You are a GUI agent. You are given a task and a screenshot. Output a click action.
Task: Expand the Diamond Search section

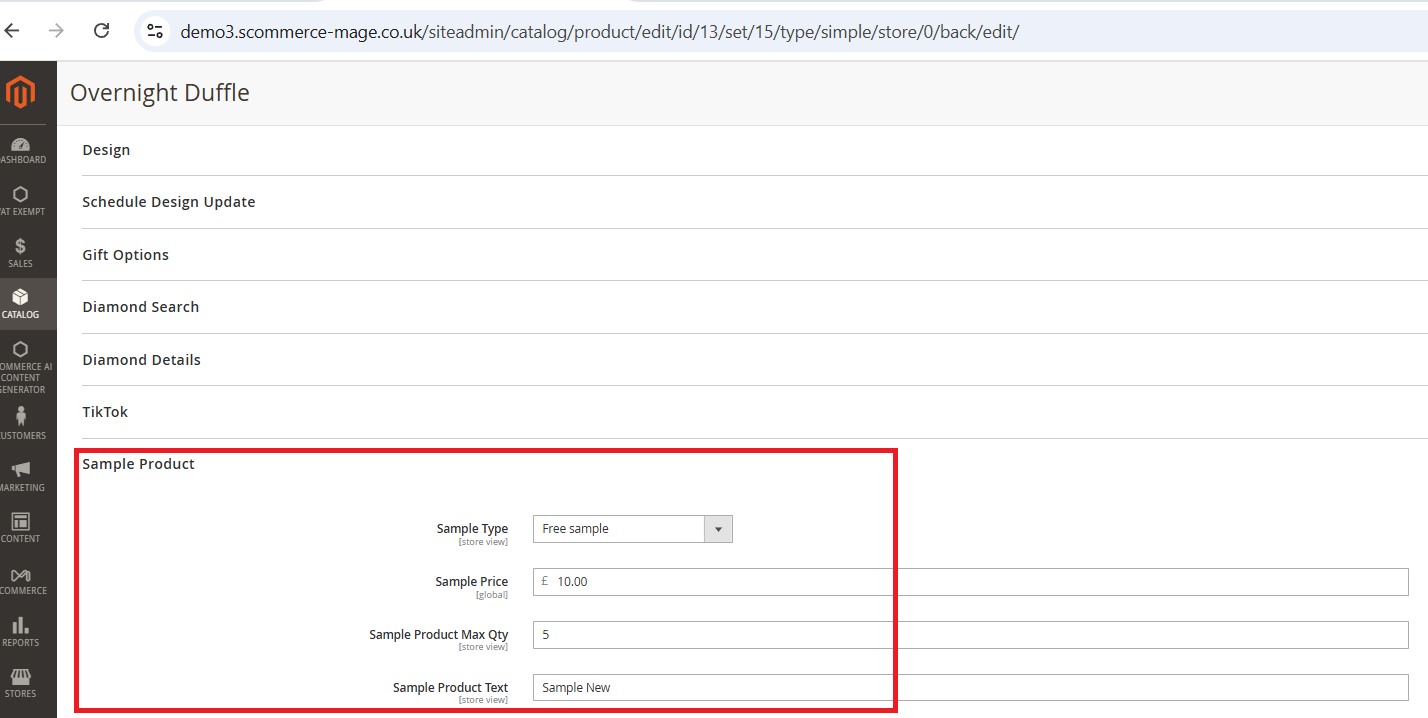[x=140, y=307]
